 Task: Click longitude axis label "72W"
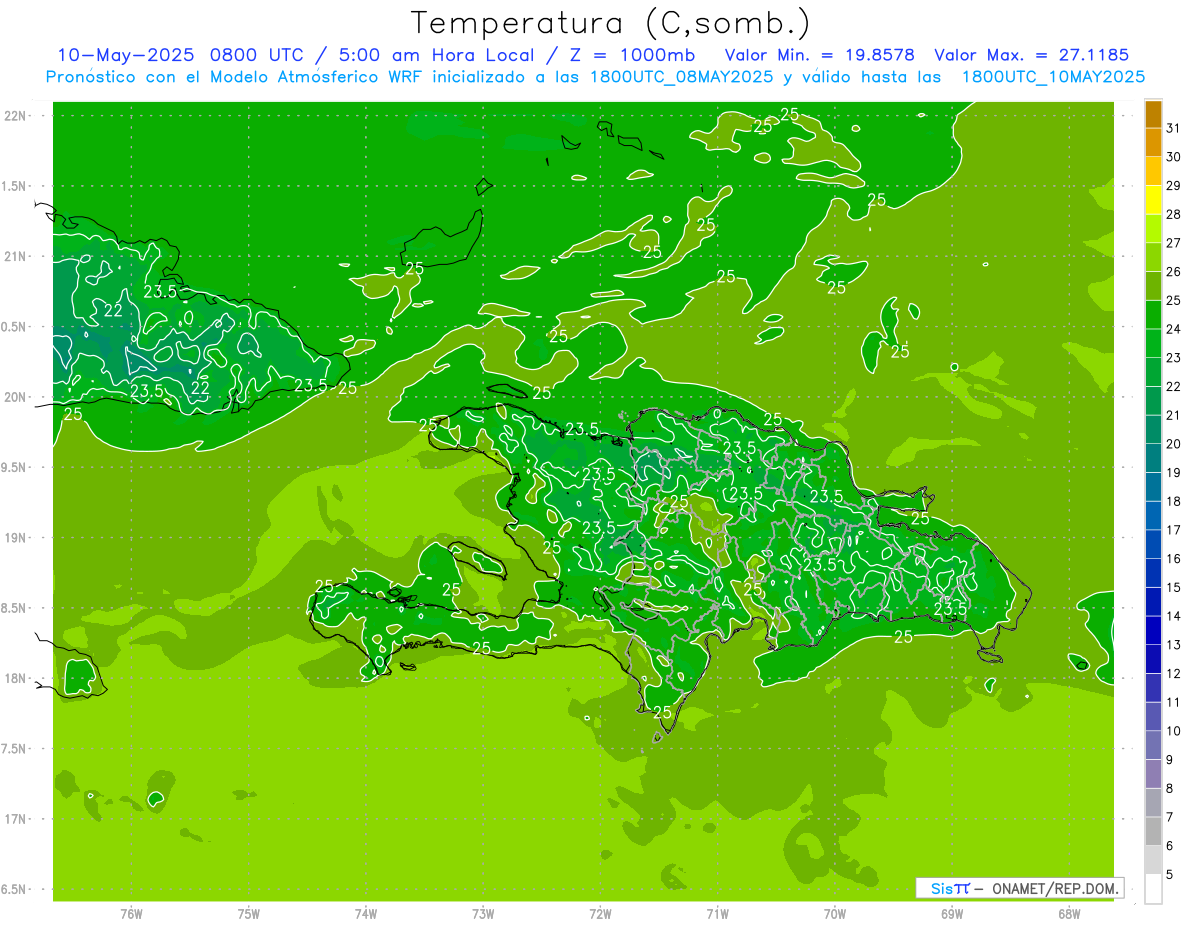[600, 914]
